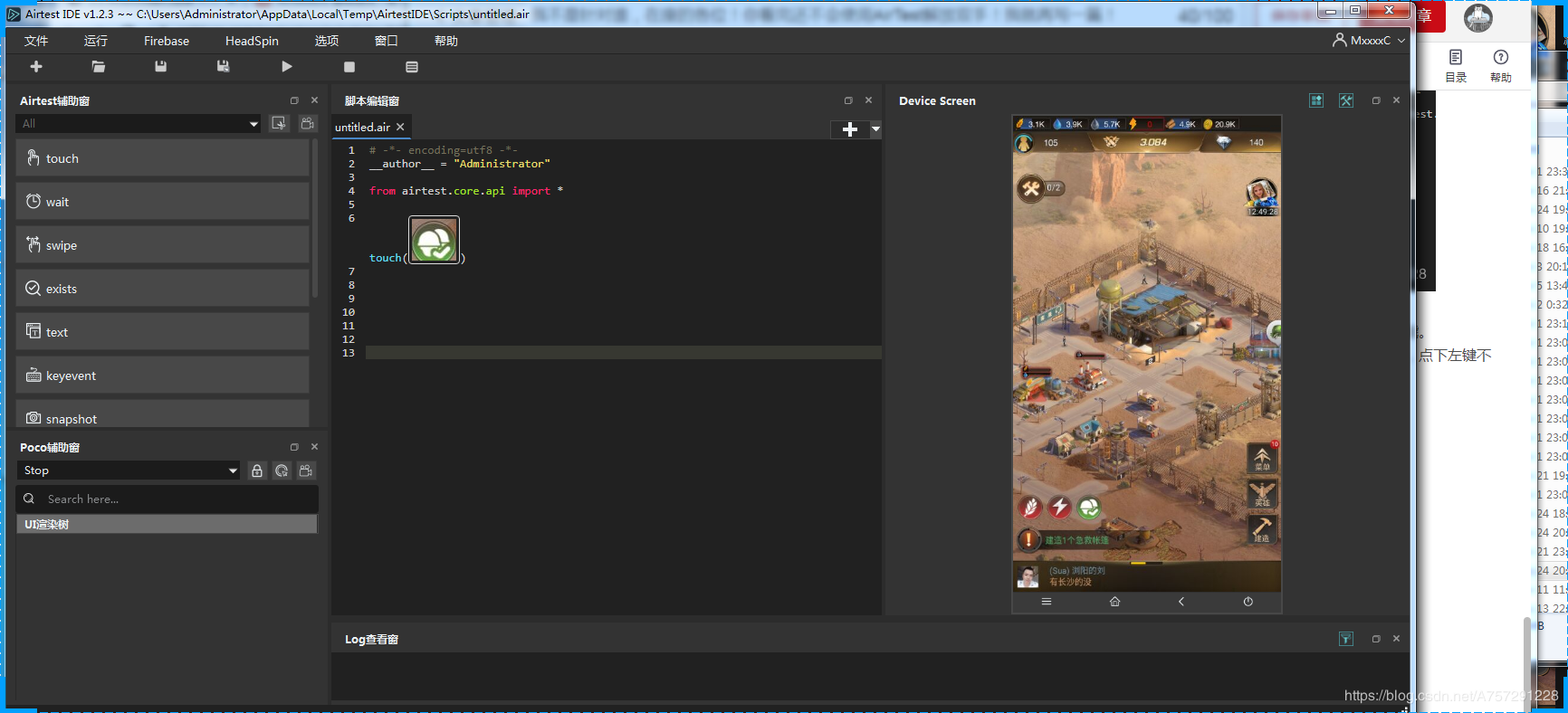This screenshot has height=713, width=1568.
Task: Toggle the Poco record camera icon
Action: tap(306, 471)
